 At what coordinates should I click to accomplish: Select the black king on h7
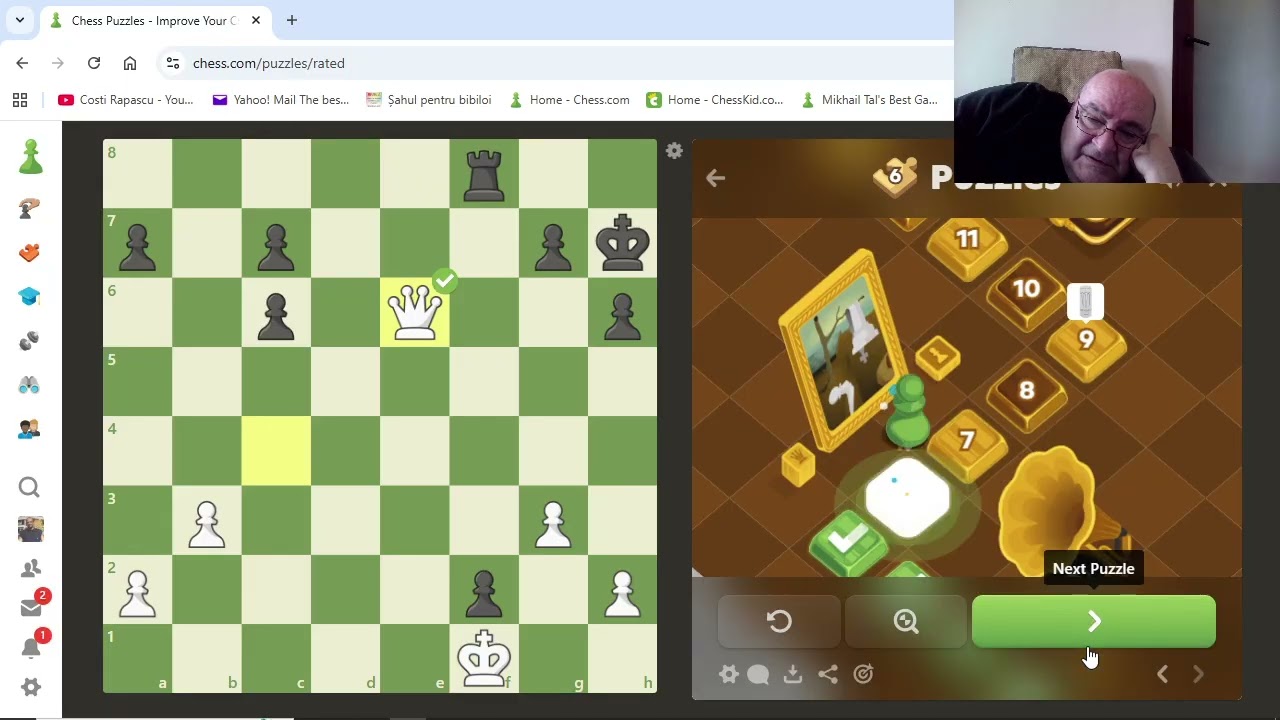tap(622, 243)
